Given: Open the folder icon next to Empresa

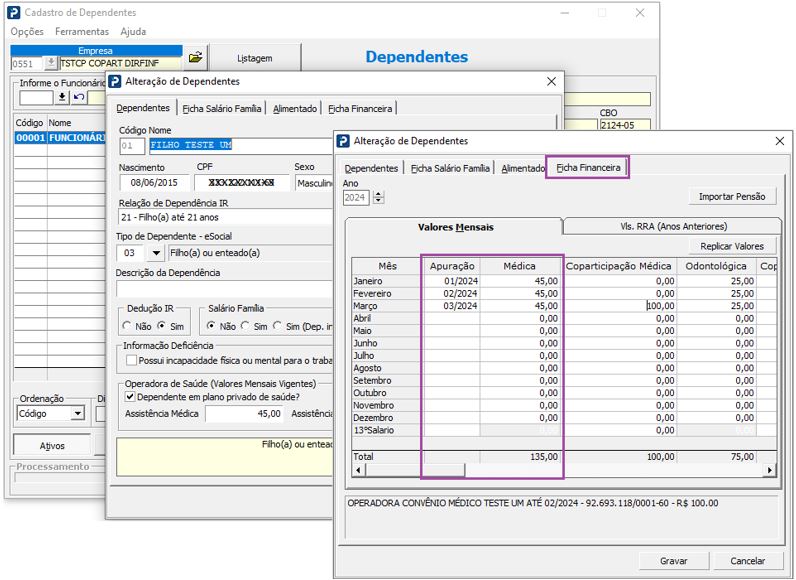Looking at the screenshot, I should click(195, 57).
